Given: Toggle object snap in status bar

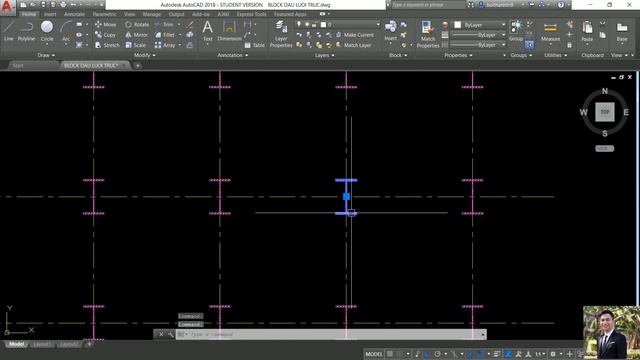Looking at the screenshot, I should click(481, 354).
